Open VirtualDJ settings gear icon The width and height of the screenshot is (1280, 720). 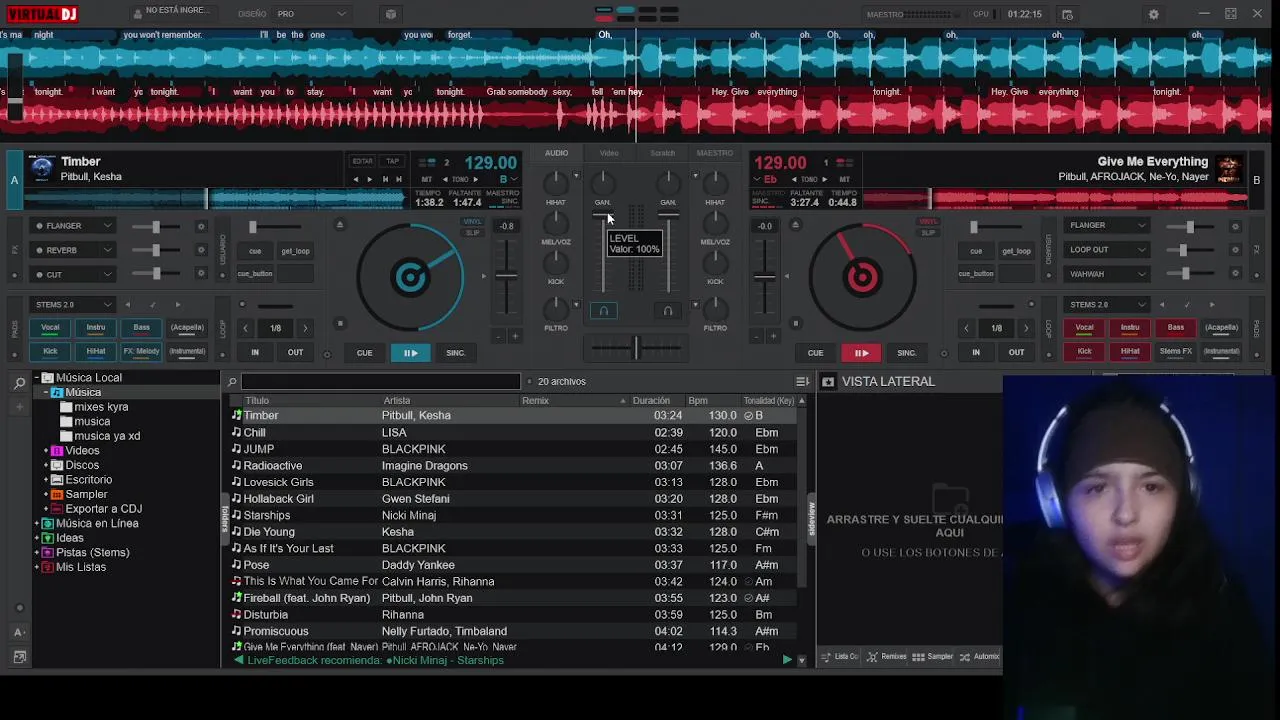coord(1153,14)
